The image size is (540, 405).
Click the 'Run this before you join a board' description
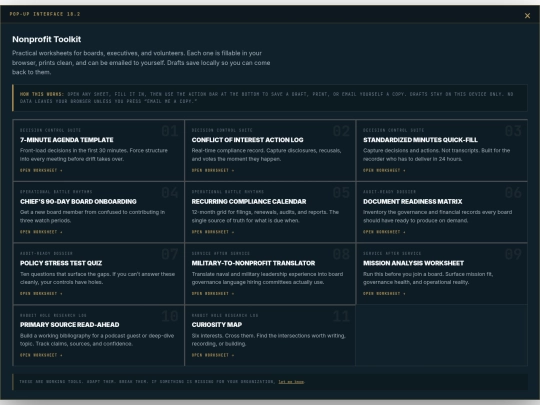click(428, 278)
